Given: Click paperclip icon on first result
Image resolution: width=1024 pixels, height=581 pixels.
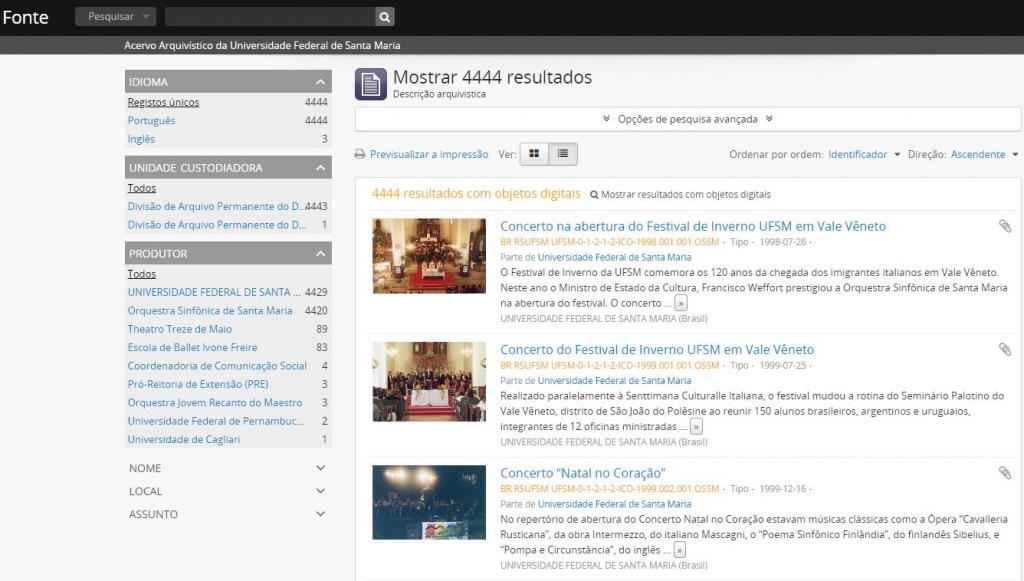Looking at the screenshot, I should pos(1004,226).
